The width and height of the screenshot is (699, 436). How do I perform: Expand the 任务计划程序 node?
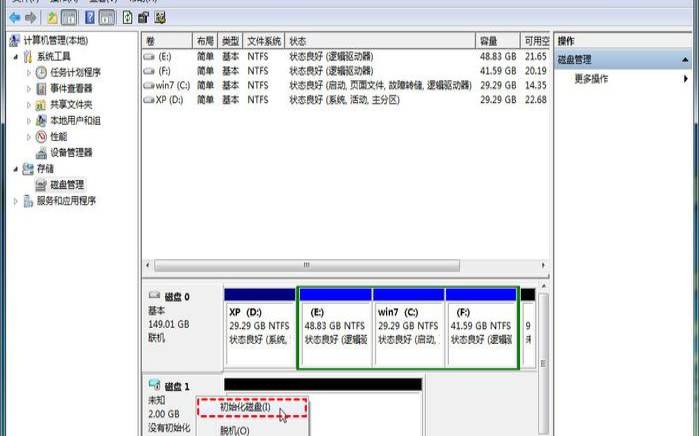click(x=29, y=73)
